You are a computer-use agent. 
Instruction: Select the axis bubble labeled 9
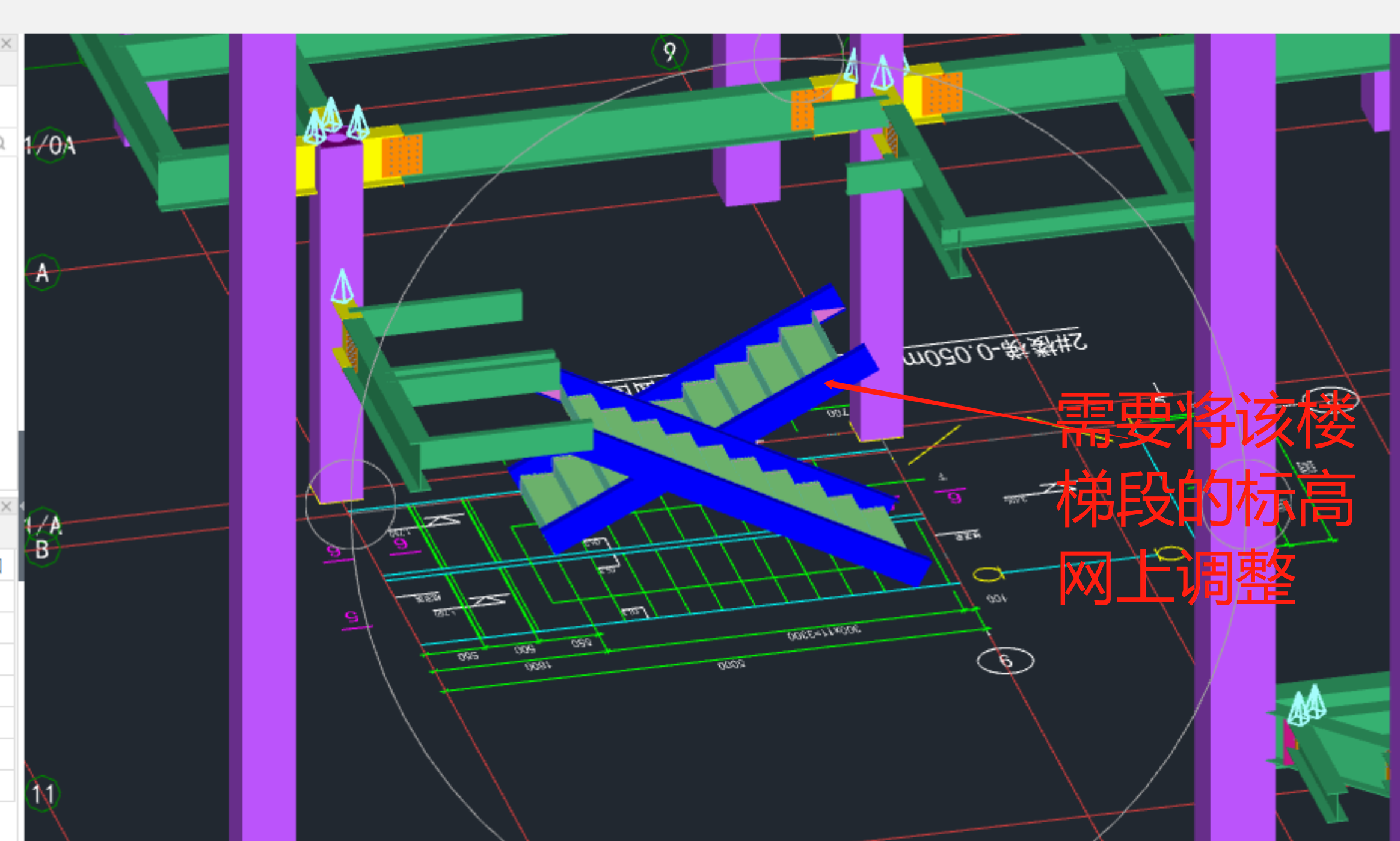[669, 52]
